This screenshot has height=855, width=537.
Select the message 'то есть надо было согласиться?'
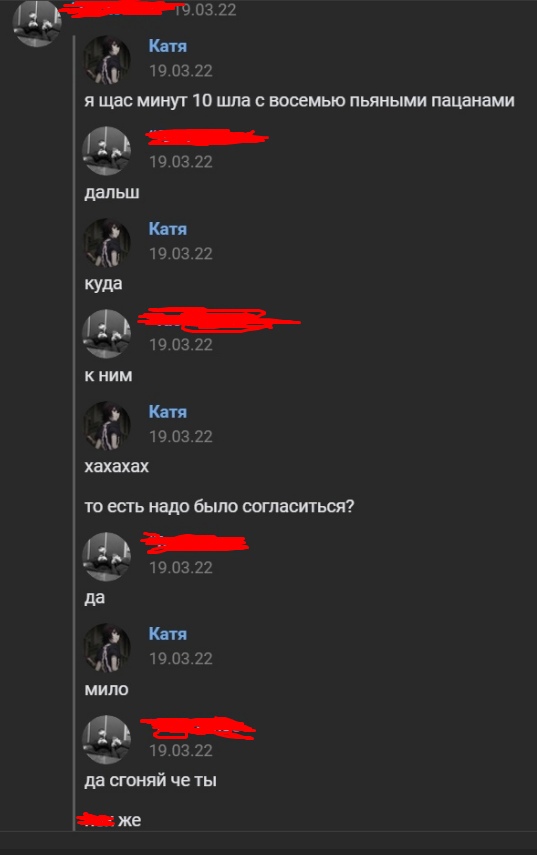click(219, 507)
